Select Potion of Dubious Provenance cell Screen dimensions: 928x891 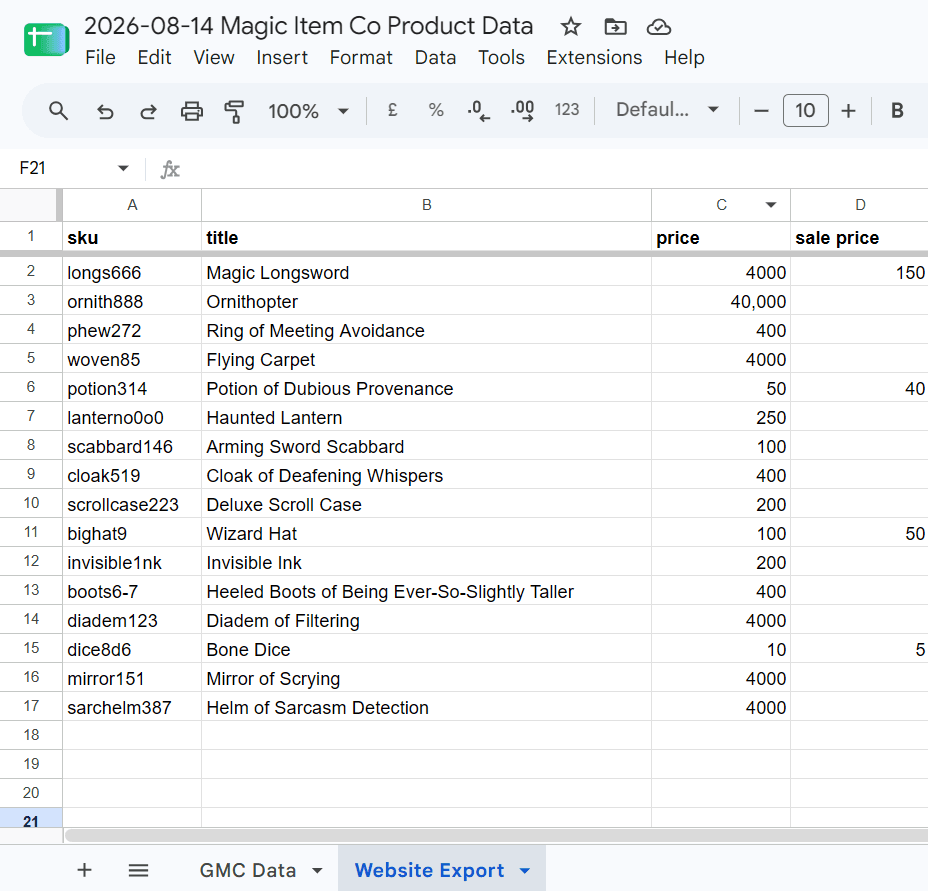tap(426, 388)
